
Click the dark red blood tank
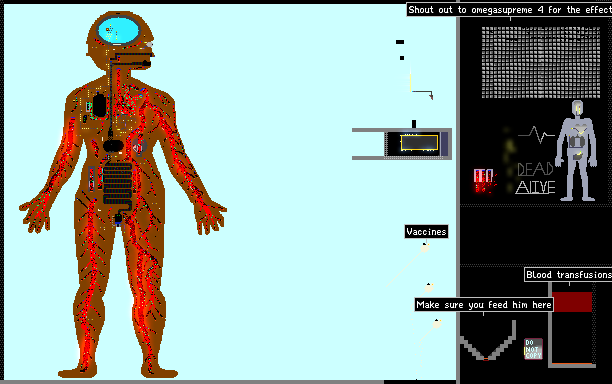pos(572,302)
